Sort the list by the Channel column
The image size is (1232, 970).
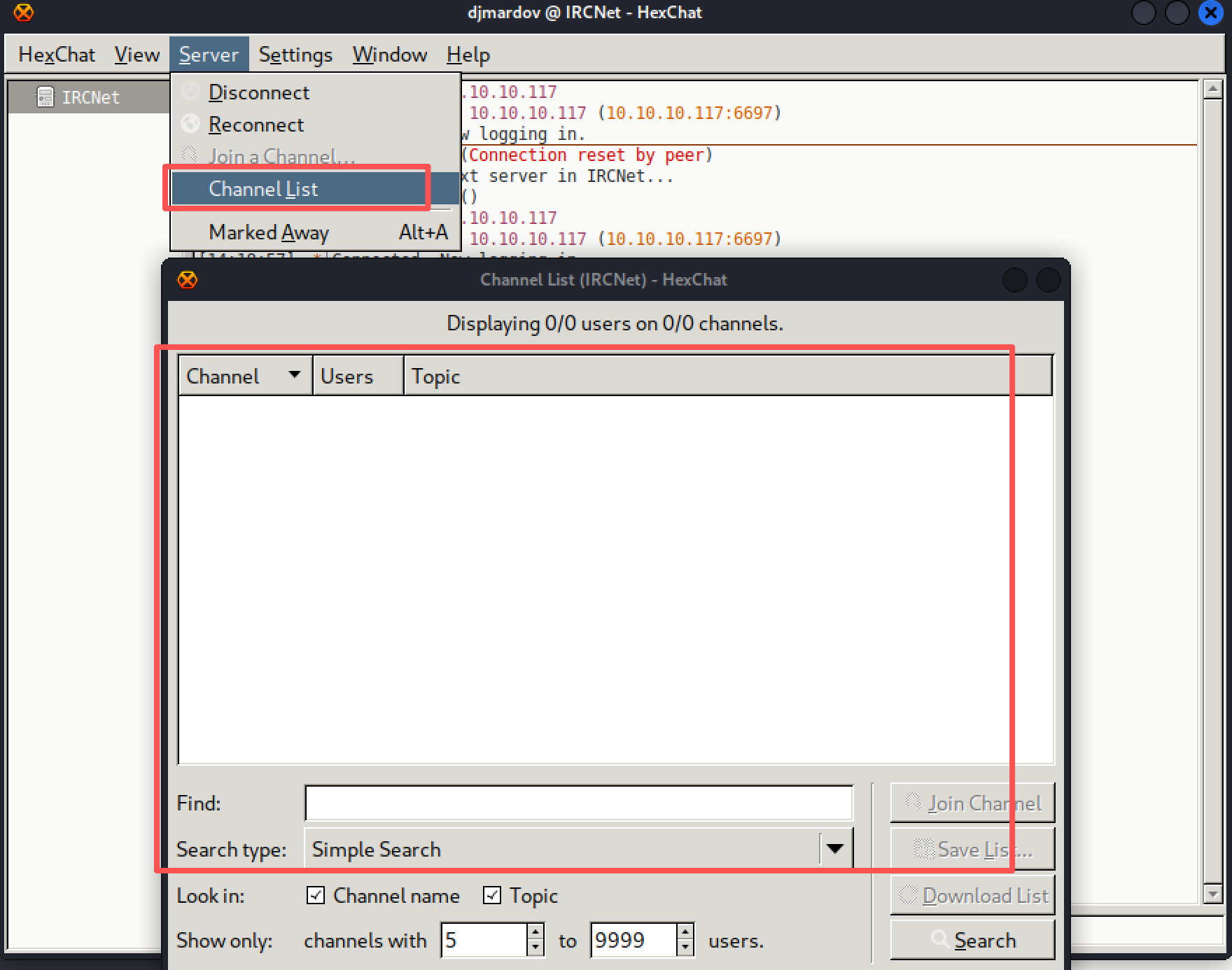click(245, 377)
